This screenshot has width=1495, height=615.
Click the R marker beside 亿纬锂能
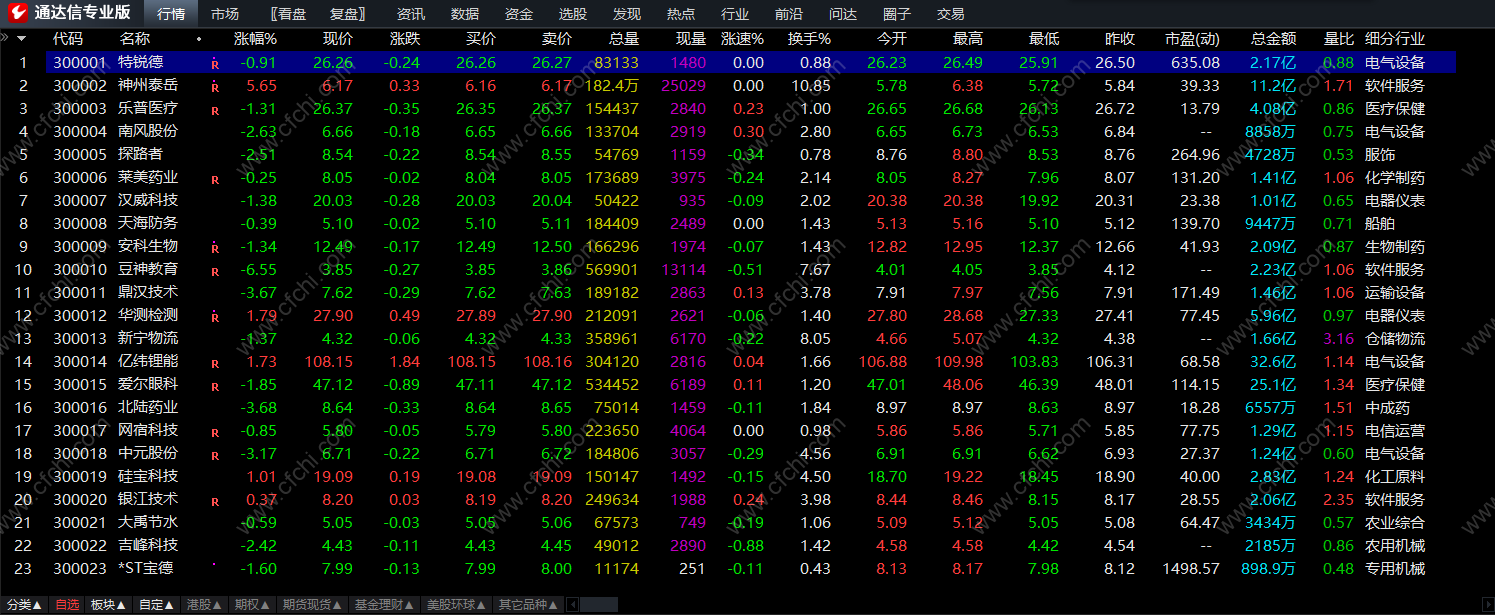point(214,362)
